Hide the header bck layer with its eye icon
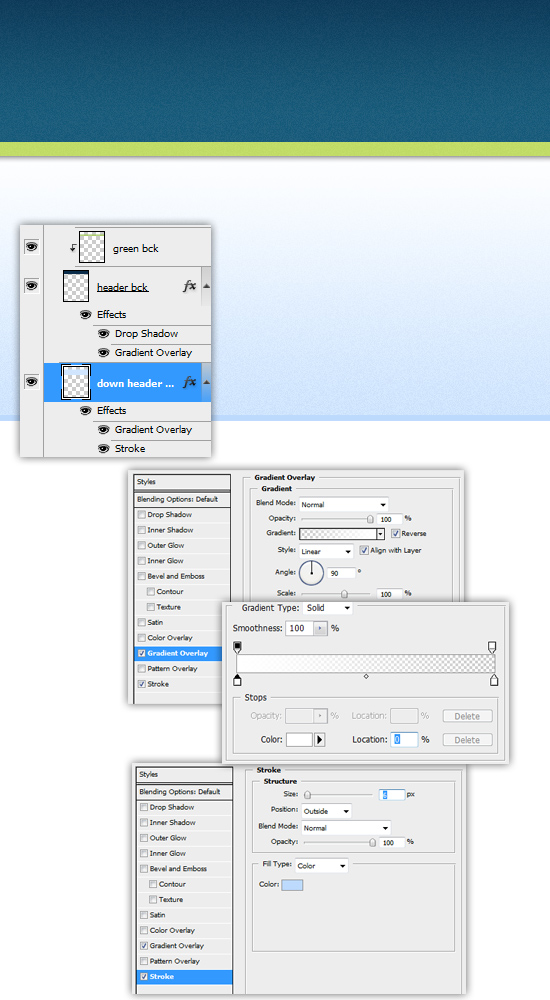Viewport: 550px width, 1000px height. tap(32, 286)
